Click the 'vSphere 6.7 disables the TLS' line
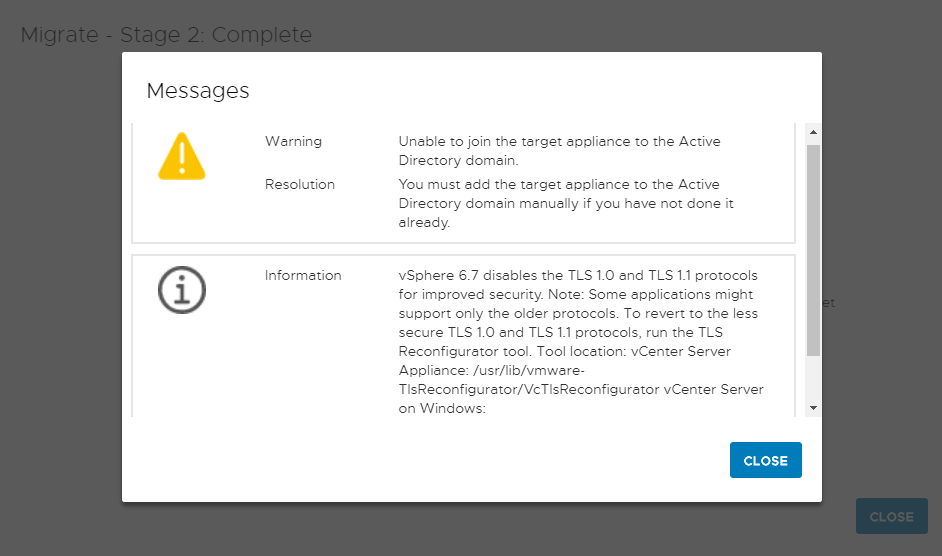 [578, 275]
